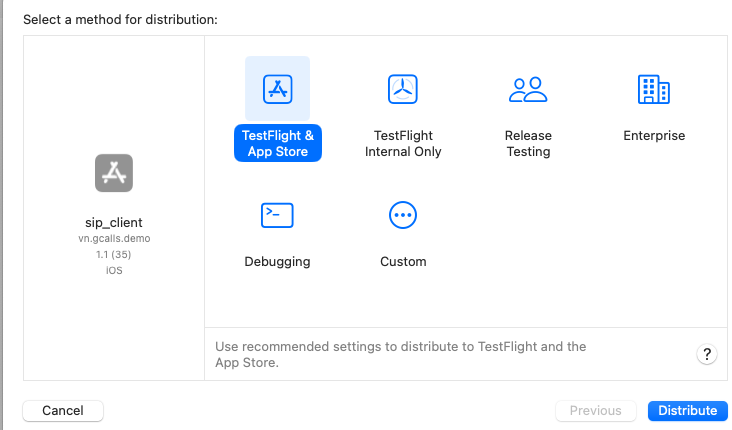Click the sip_client app name
This screenshot has height=430, width=732.
[x=114, y=222]
